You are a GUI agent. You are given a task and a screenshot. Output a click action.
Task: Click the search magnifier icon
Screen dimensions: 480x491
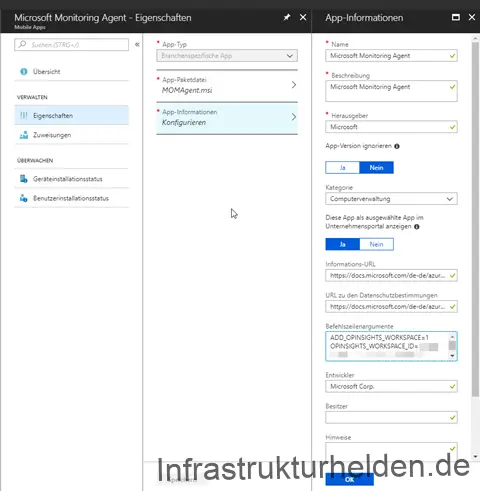[x=22, y=44]
